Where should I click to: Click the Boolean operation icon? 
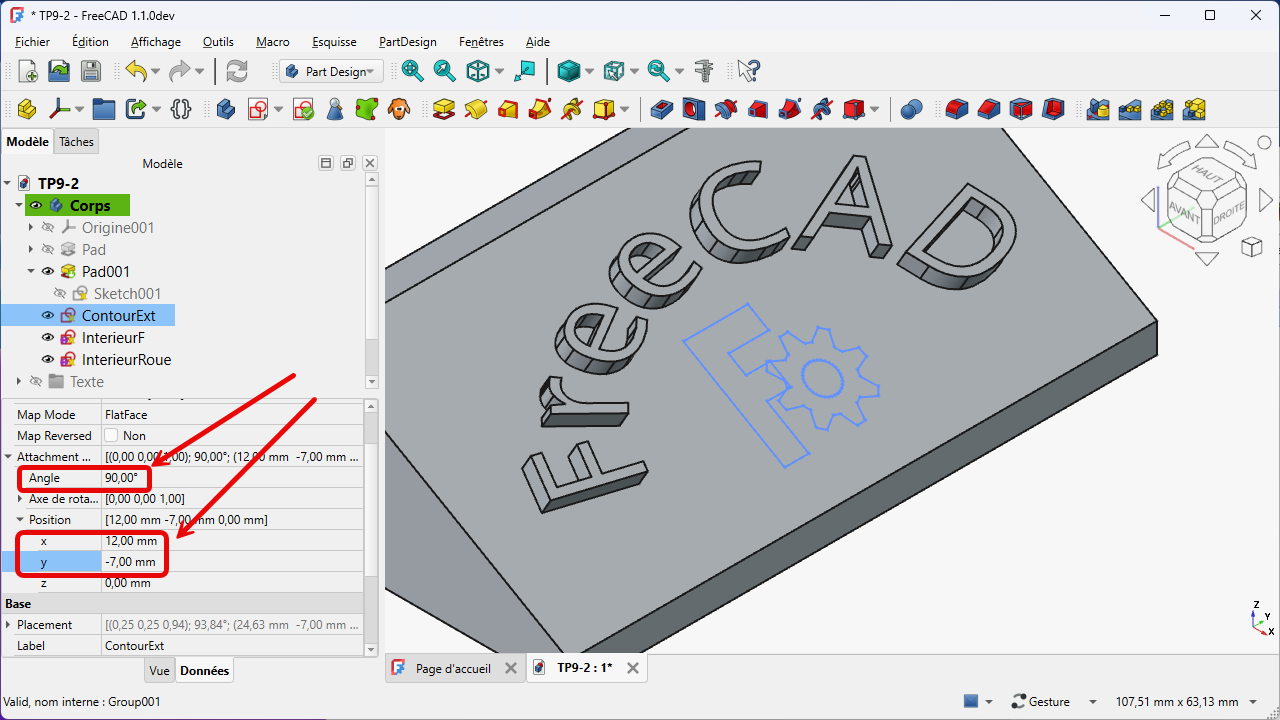point(910,109)
